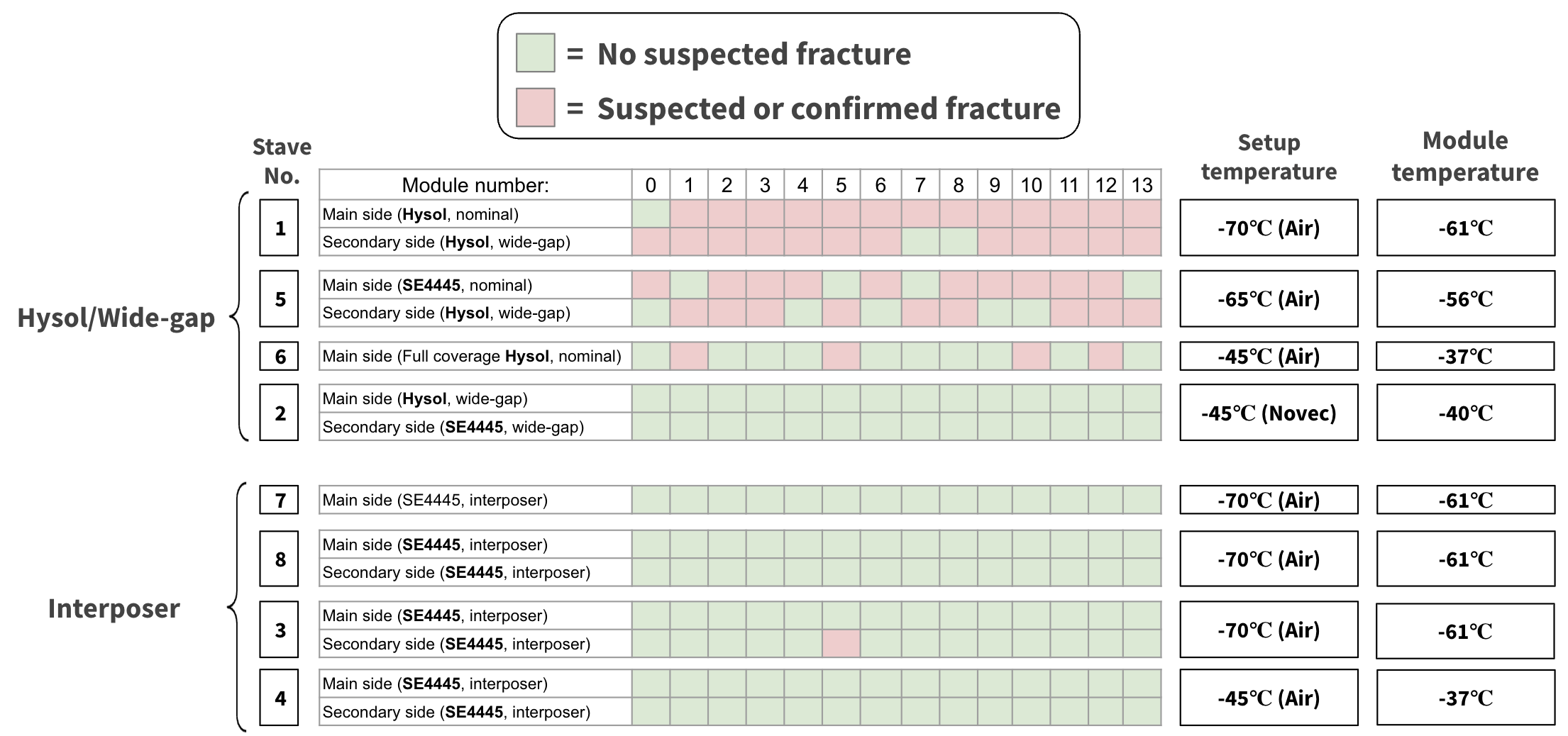Click the pink suspected or confirmed fracture swatch
Image resolution: width=1568 pixels, height=736 pixels.
535,108
